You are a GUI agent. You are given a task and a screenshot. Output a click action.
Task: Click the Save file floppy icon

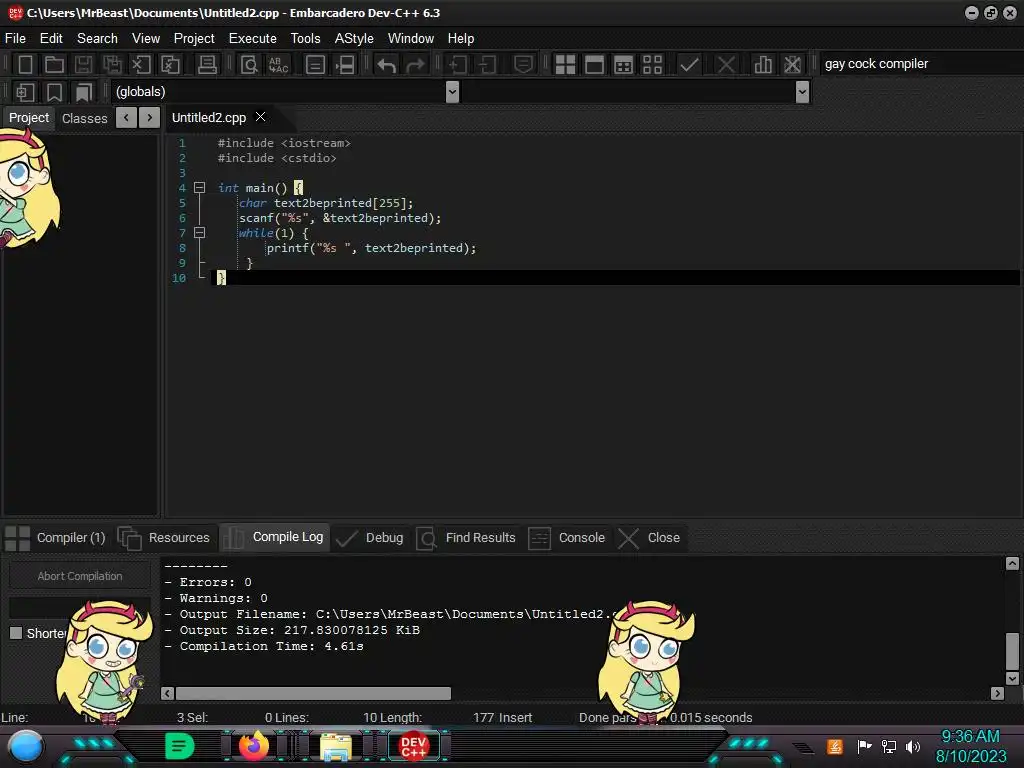(83, 65)
